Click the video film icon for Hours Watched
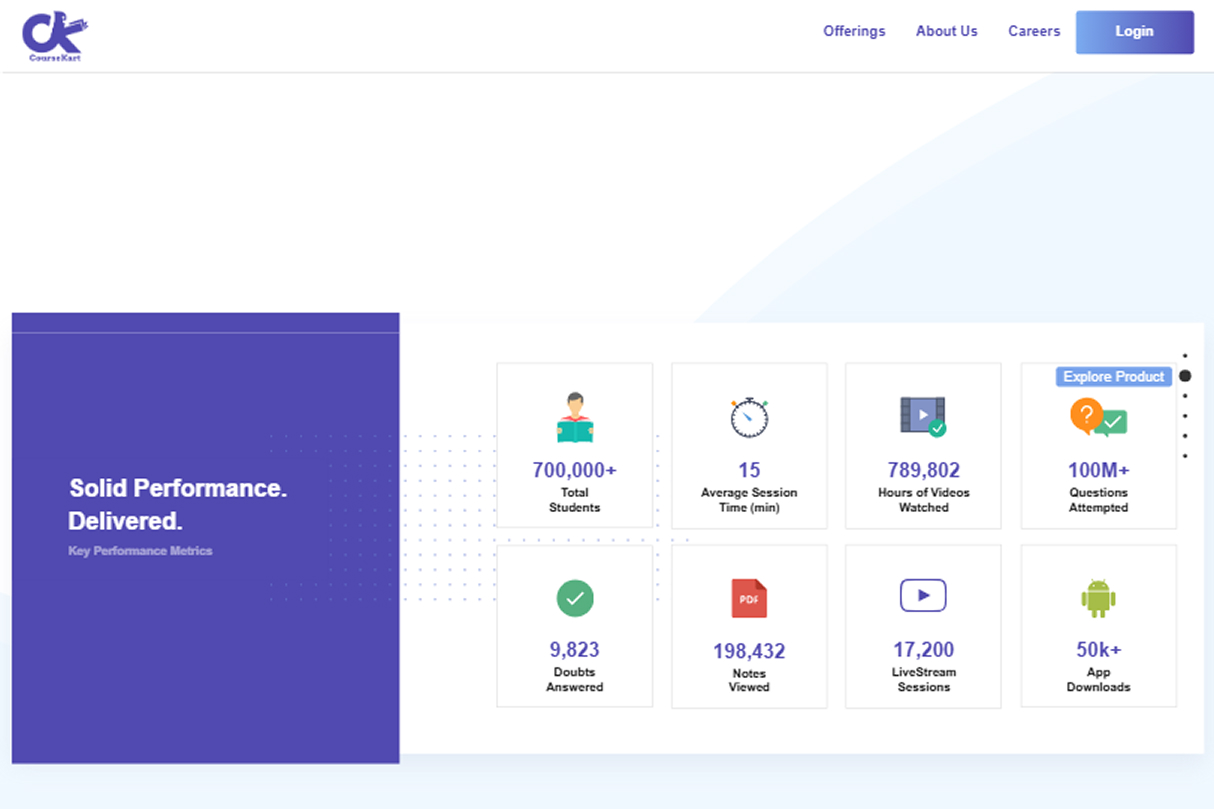The height and width of the screenshot is (810, 1214). (923, 416)
